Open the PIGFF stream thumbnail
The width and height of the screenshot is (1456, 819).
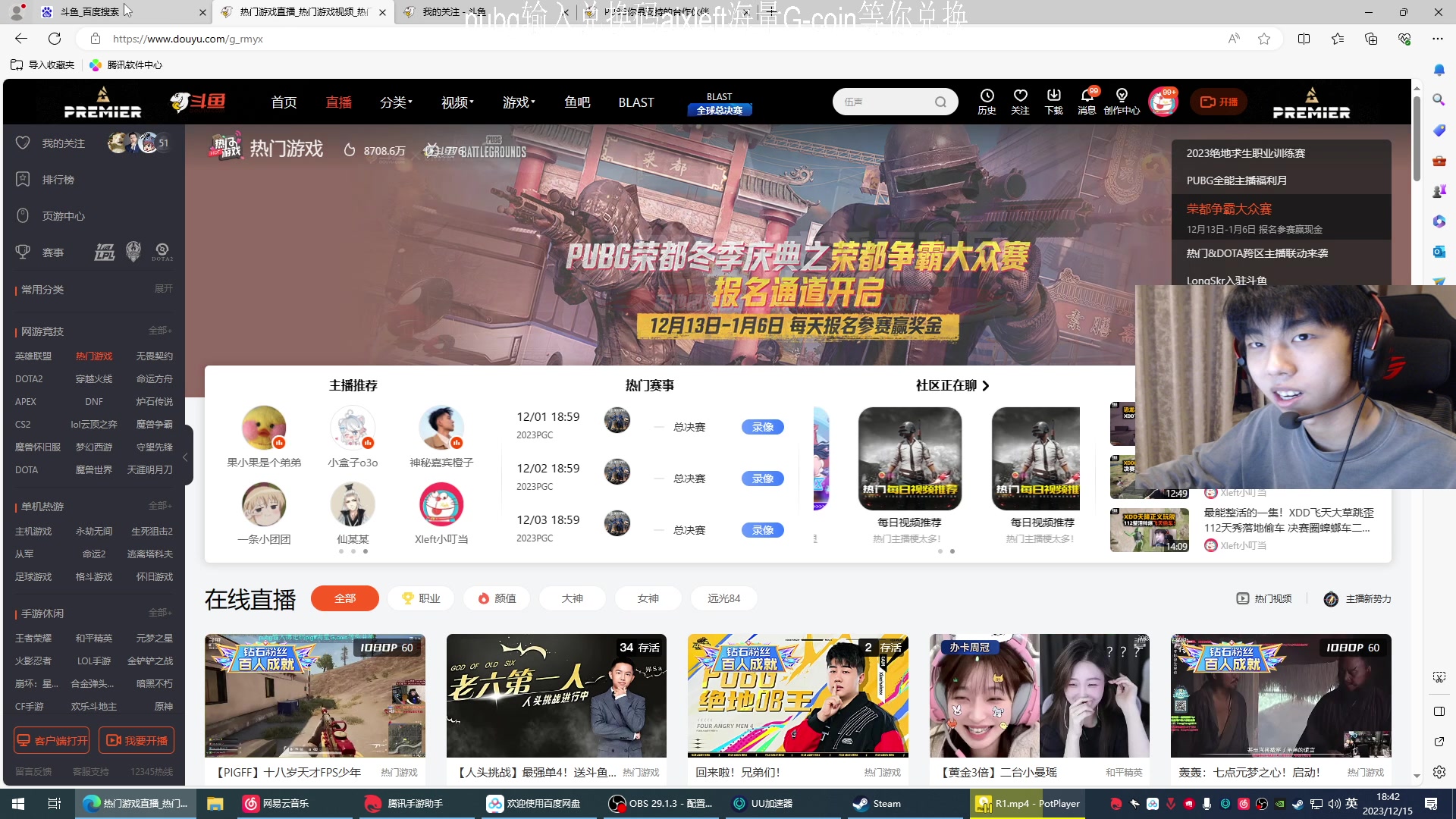point(315,695)
